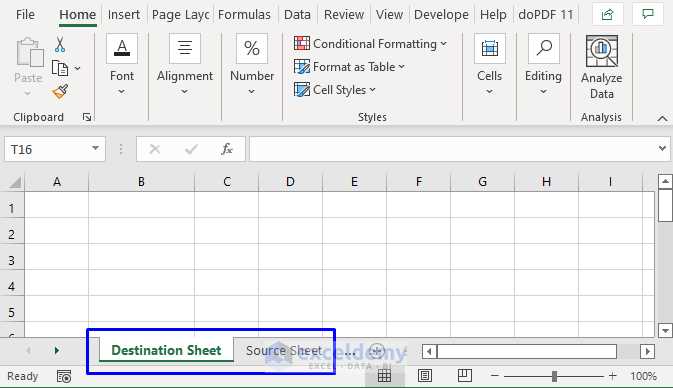The image size is (673, 388).
Task: Switch to Page Break Preview icon
Action: click(465, 376)
